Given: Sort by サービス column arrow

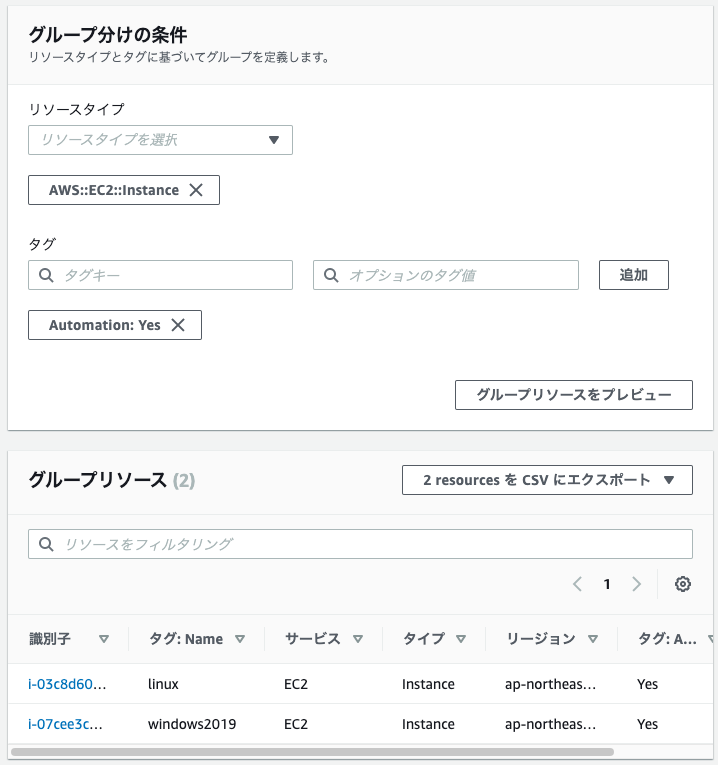Looking at the screenshot, I should [x=358, y=639].
